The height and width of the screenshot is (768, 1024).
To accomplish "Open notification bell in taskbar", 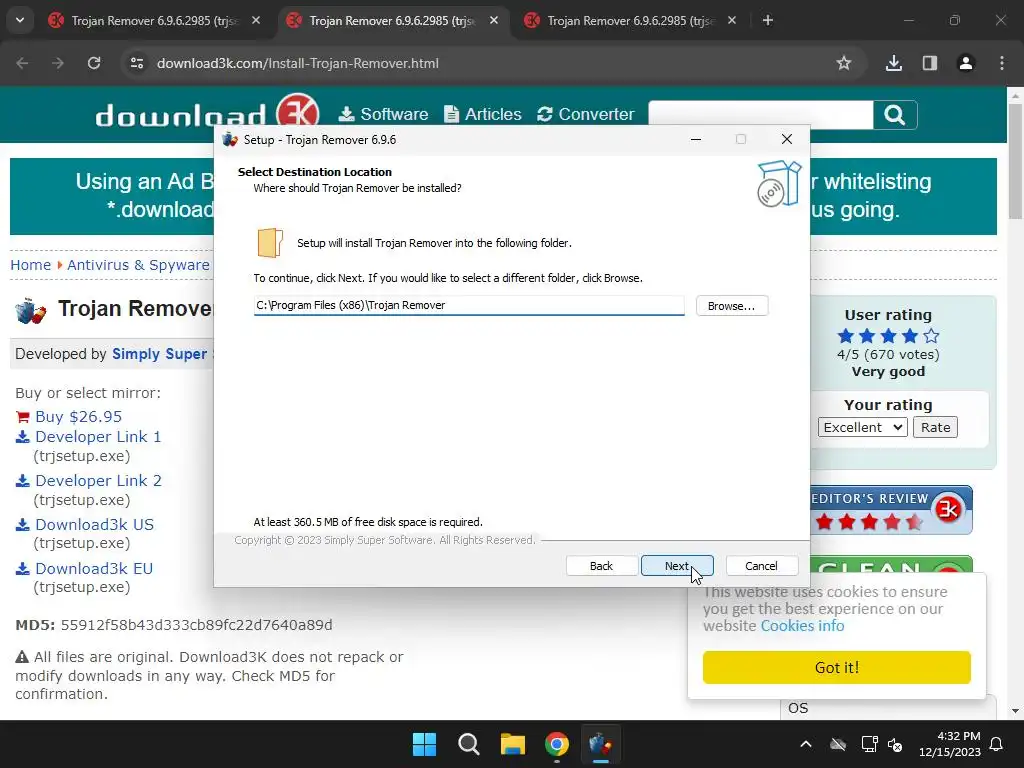I will coord(996,744).
